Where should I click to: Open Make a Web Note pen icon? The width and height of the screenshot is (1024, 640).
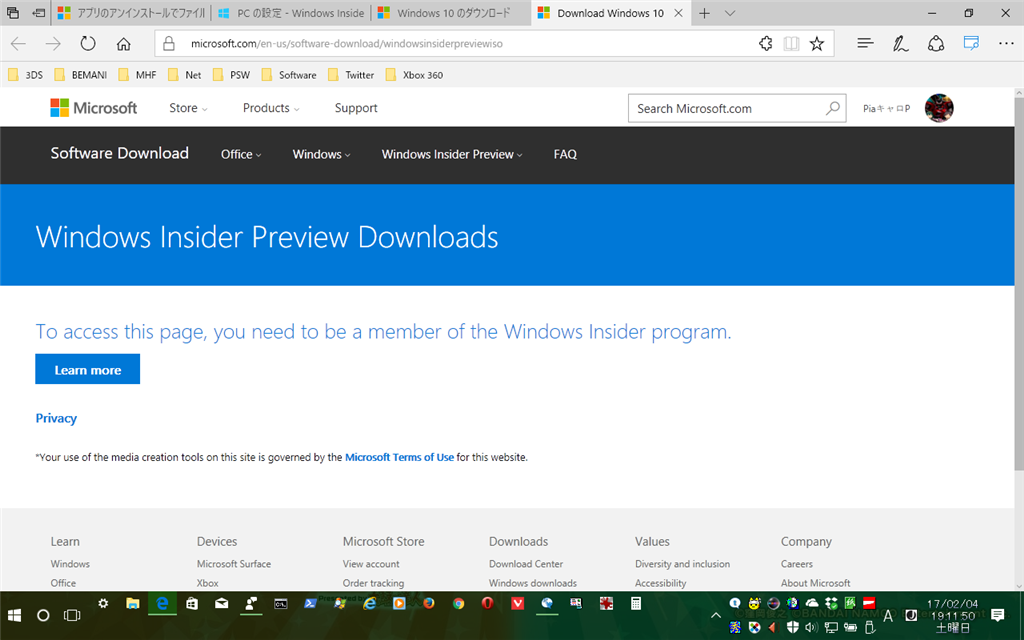pos(901,44)
